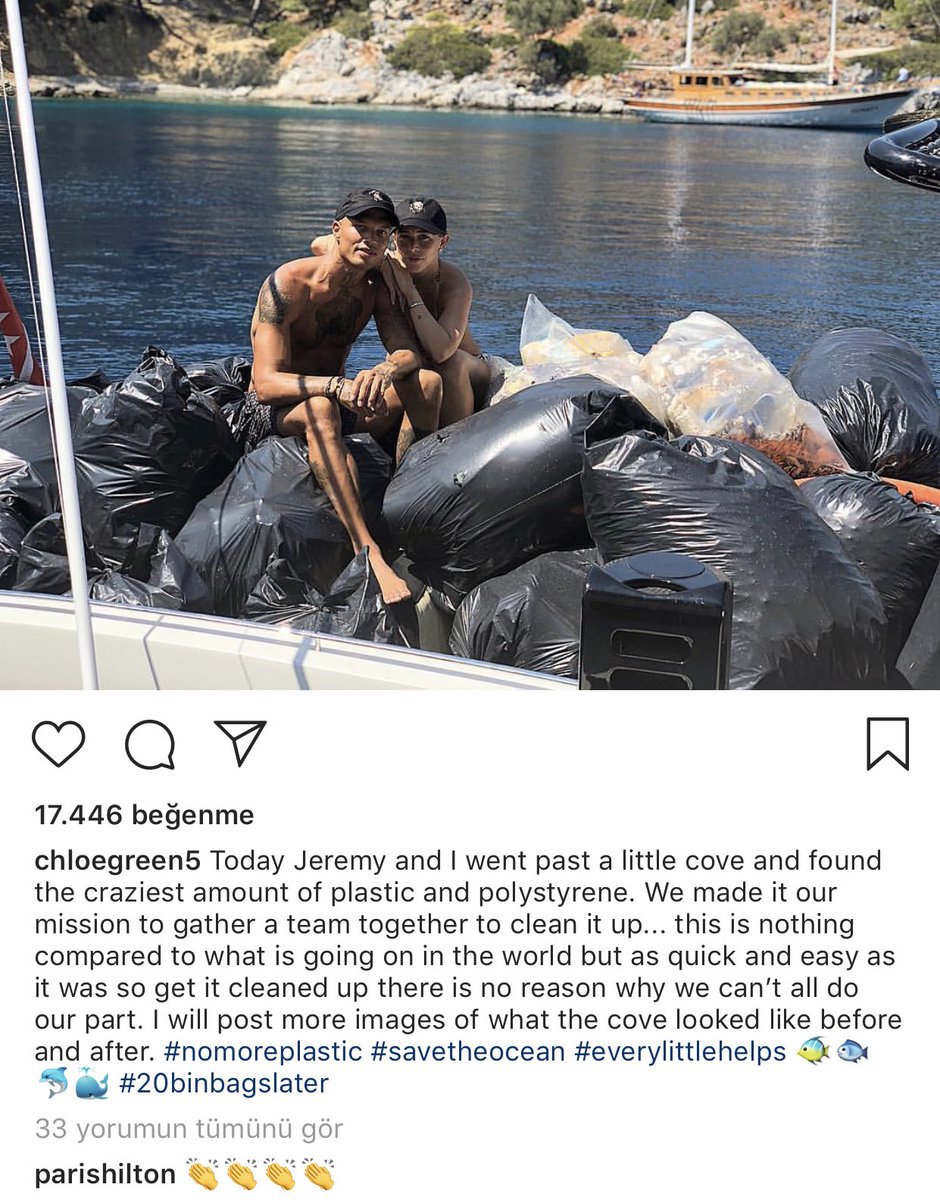940x1200 pixels.
Task: Tap the caption text starting 'Today Jeremy'
Action: [468, 957]
